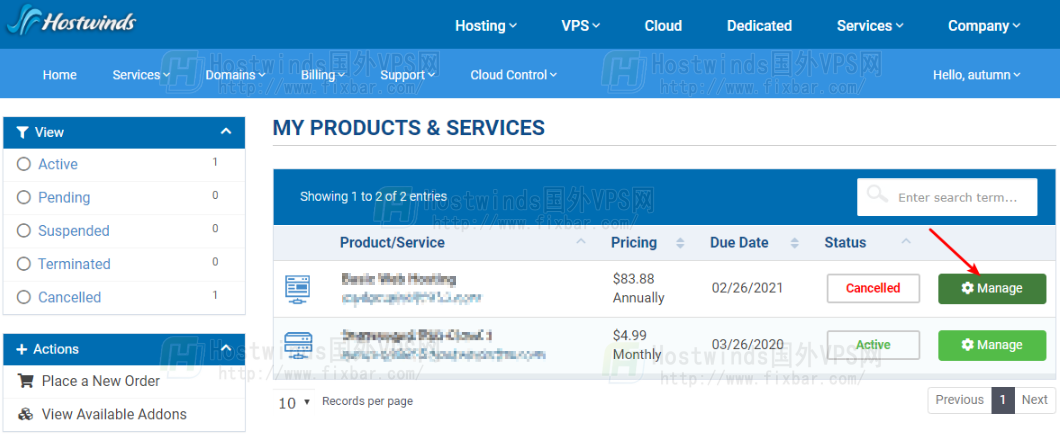
Task: Go to the Dedicated page
Action: click(x=759, y=26)
